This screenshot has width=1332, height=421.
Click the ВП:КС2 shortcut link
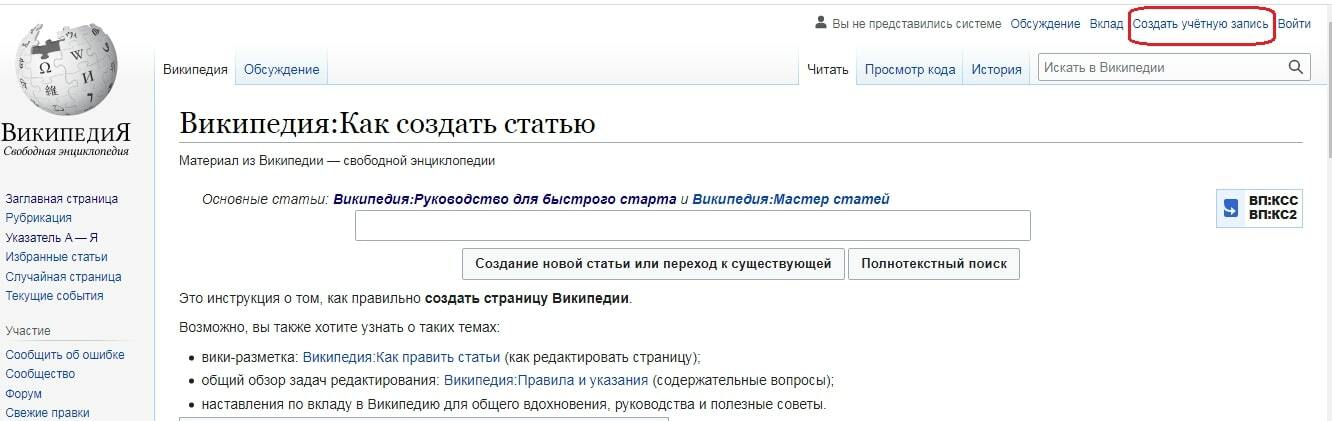click(1273, 215)
